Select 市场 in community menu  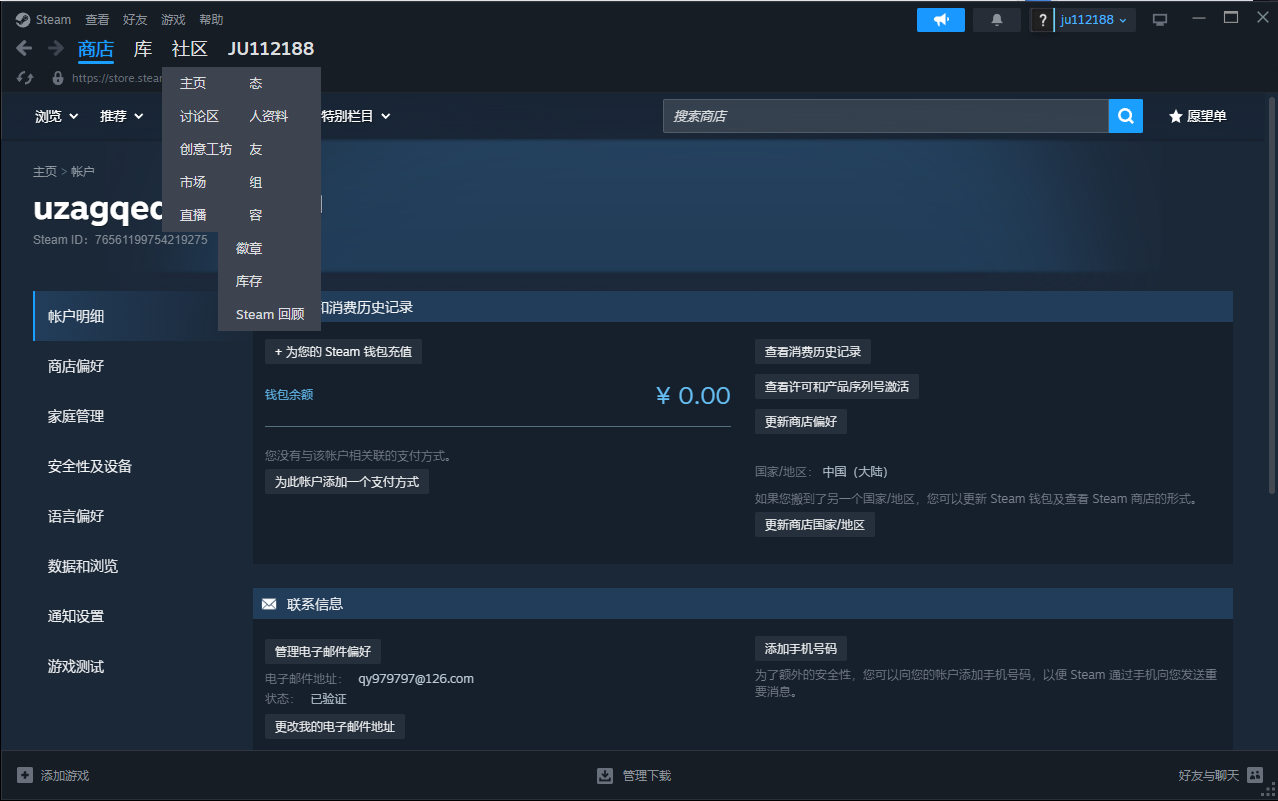point(193,182)
